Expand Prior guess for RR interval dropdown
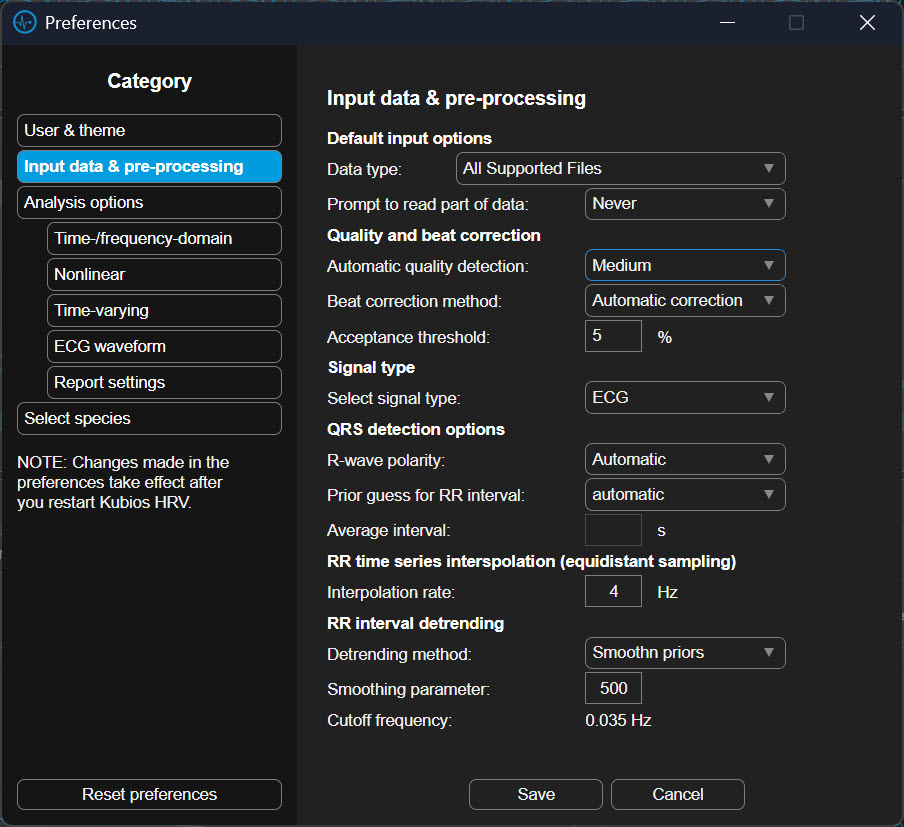The image size is (904, 827). tap(684, 495)
